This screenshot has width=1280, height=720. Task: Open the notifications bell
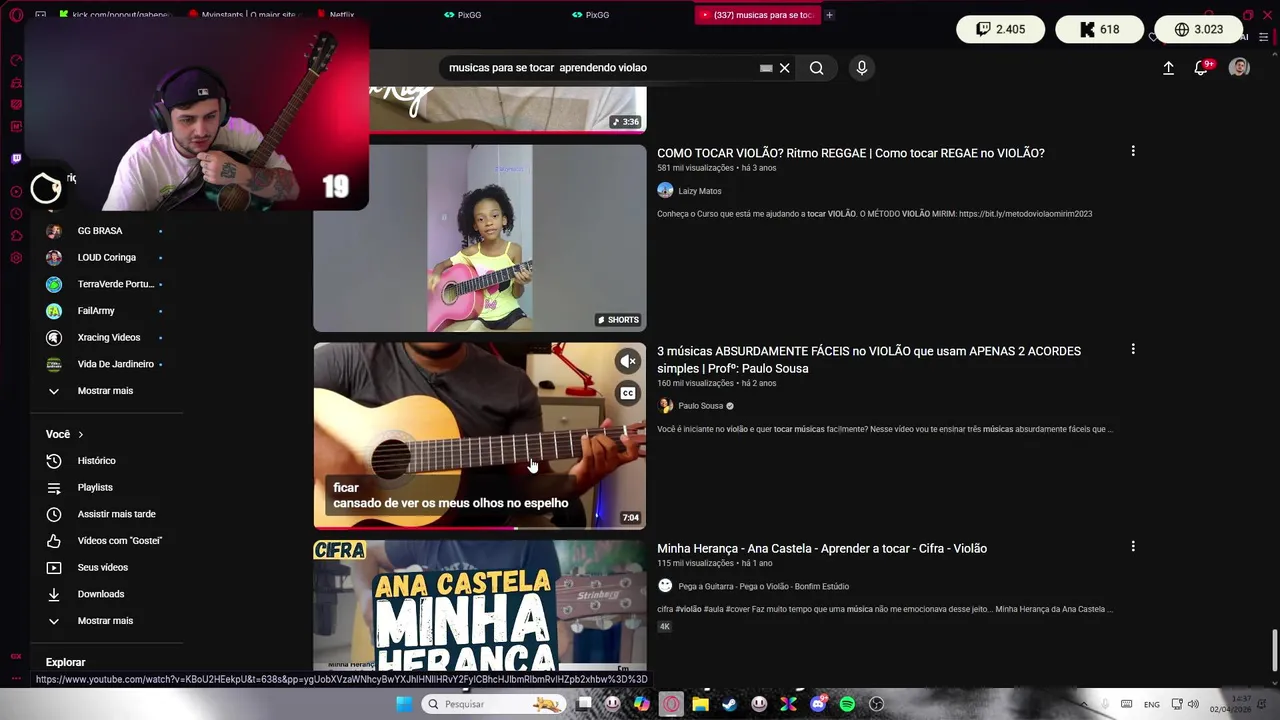pos(1201,68)
